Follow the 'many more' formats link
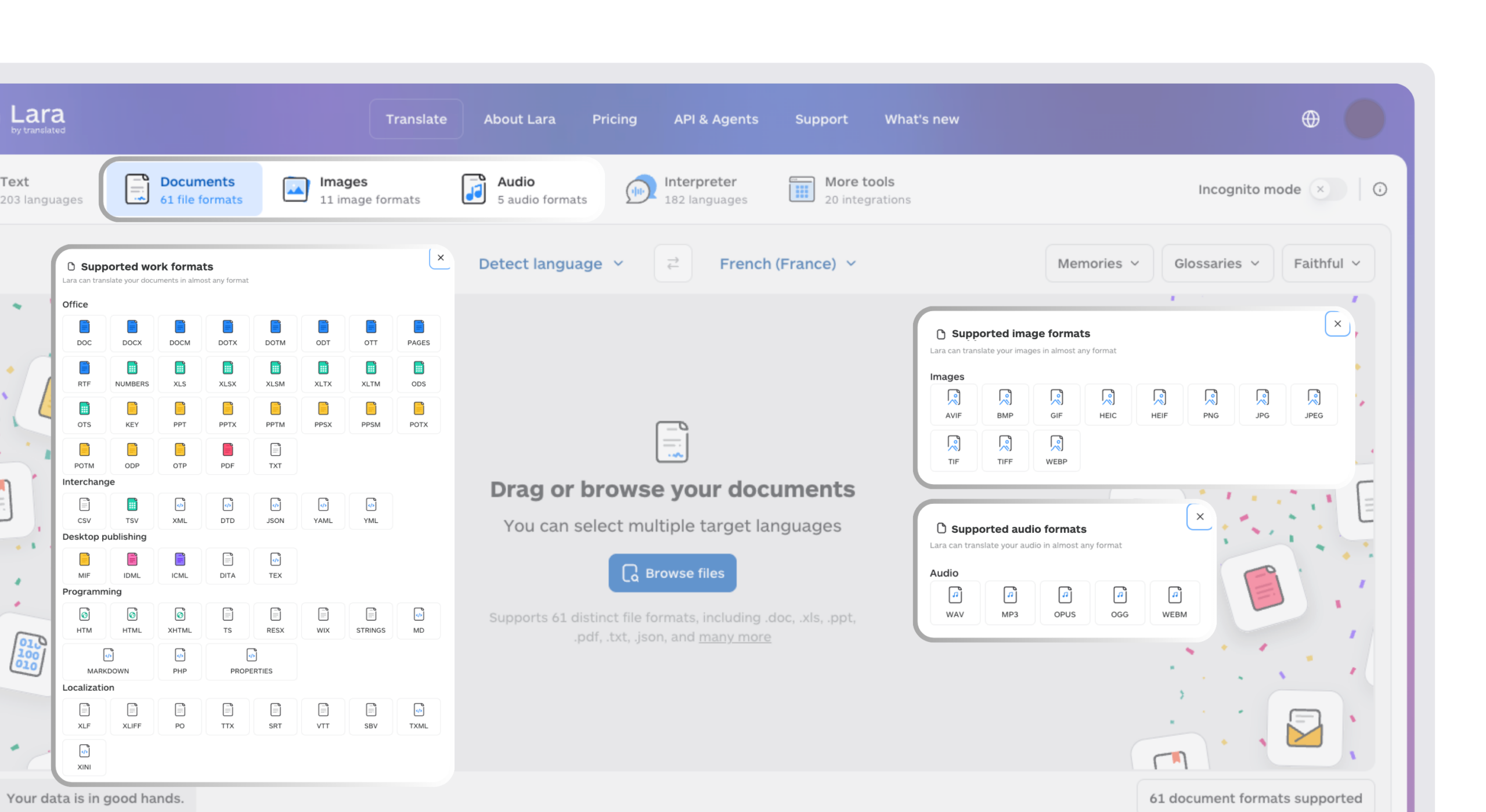Screen dimensions: 1486x812 click(734, 637)
